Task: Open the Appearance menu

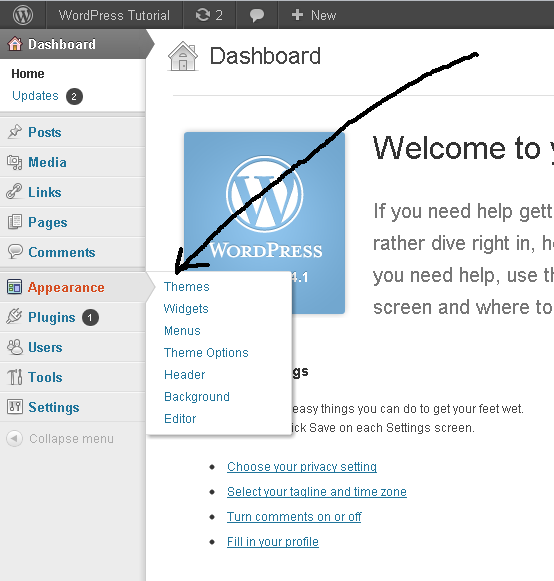Action: pyautogui.click(x=66, y=288)
